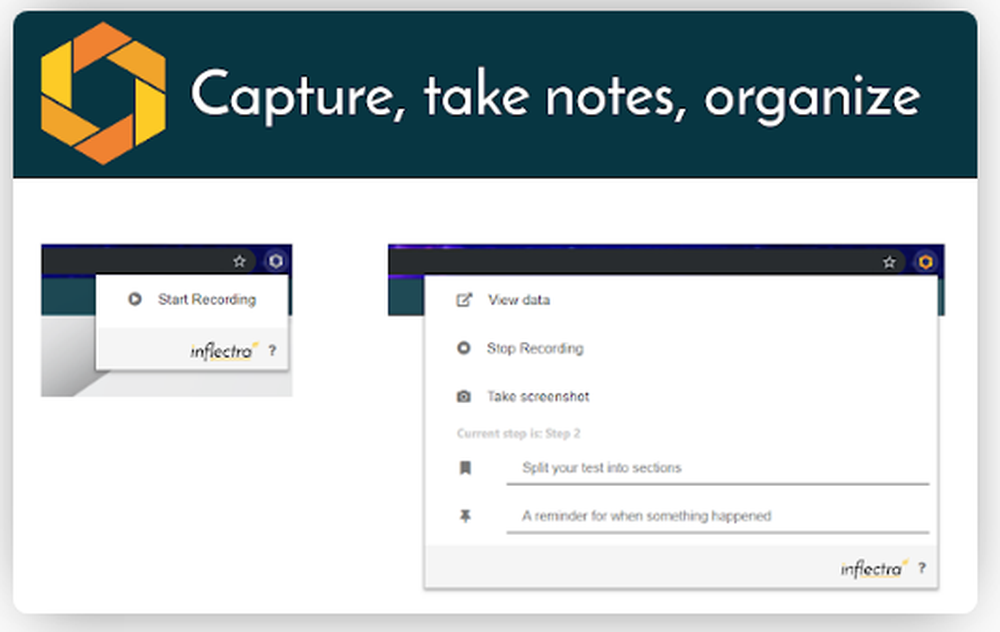Click the 'Capture, take notes, organize' heading

(x=555, y=97)
